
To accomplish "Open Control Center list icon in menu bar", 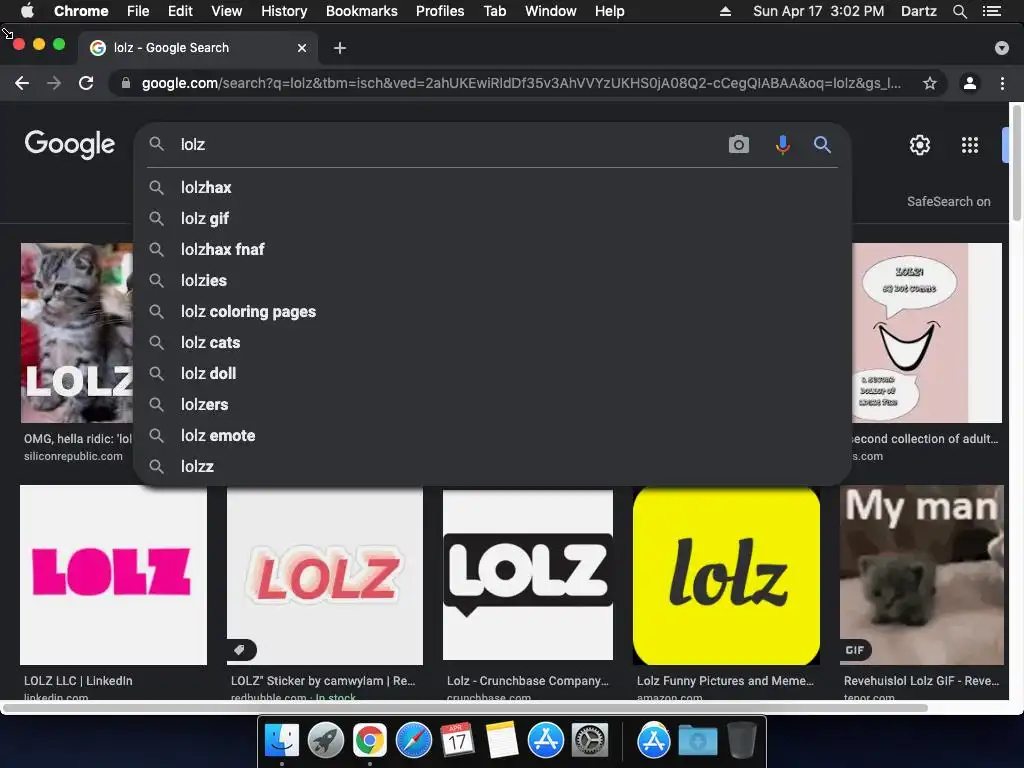I will pos(992,11).
